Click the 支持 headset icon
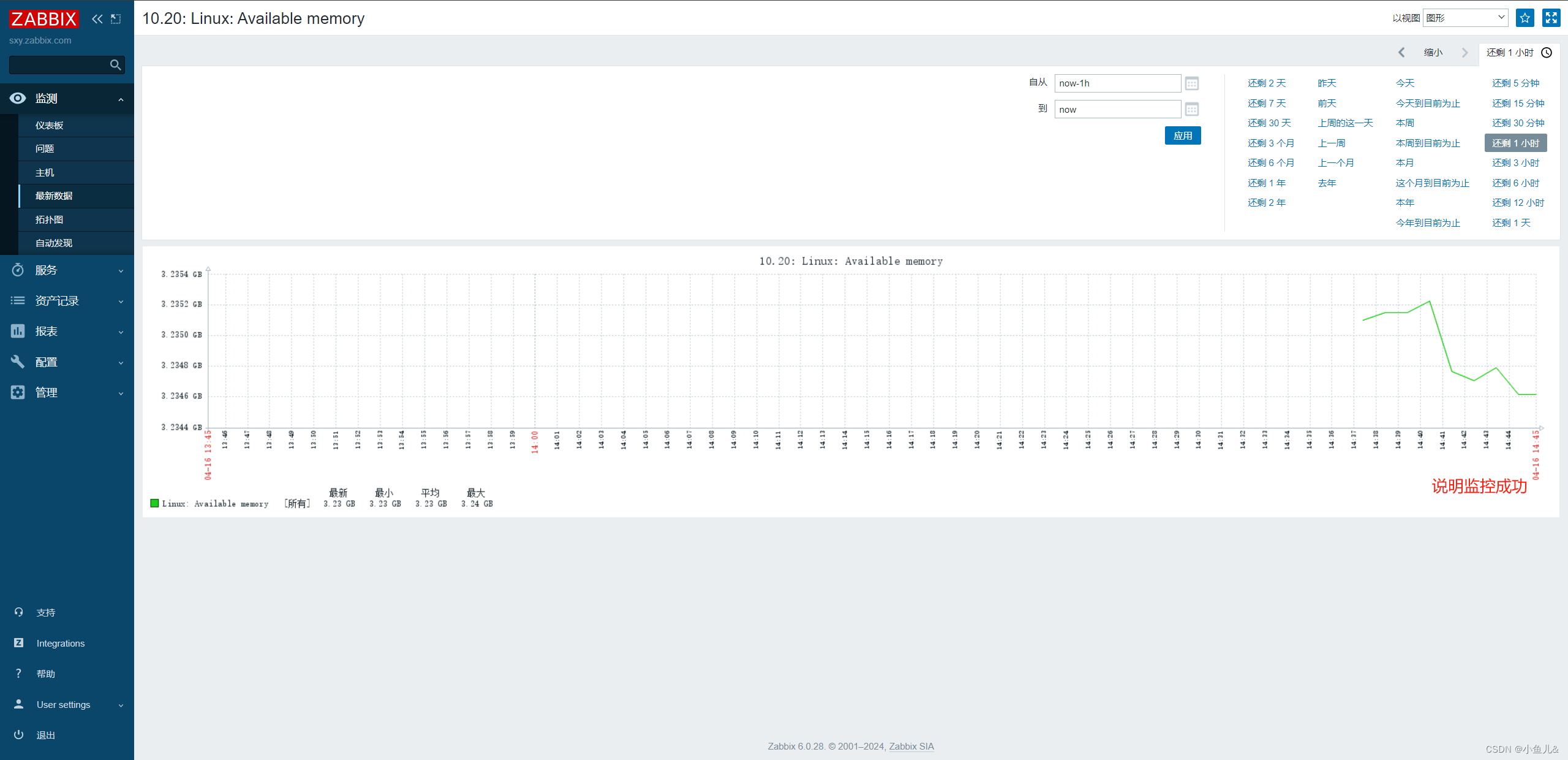This screenshot has width=1568, height=760. click(x=18, y=612)
